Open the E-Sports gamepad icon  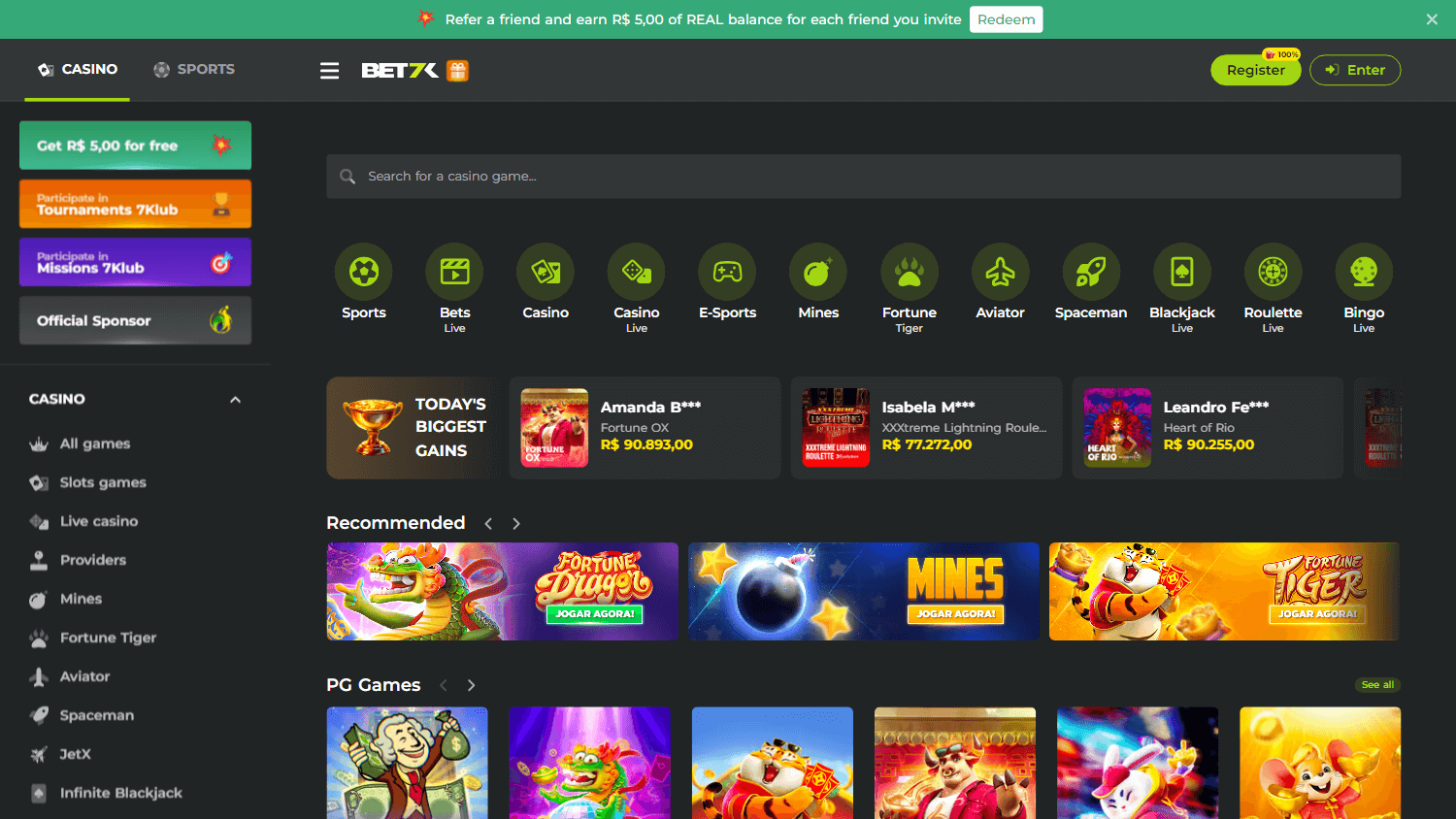(x=727, y=272)
